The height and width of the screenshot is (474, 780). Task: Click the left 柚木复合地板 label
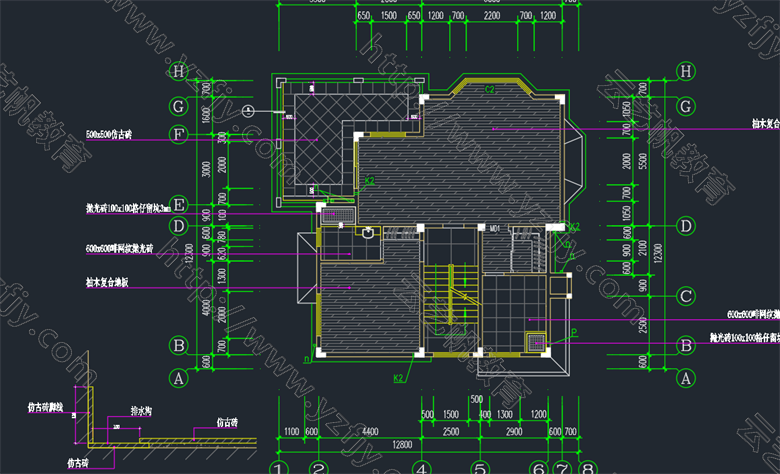107,282
